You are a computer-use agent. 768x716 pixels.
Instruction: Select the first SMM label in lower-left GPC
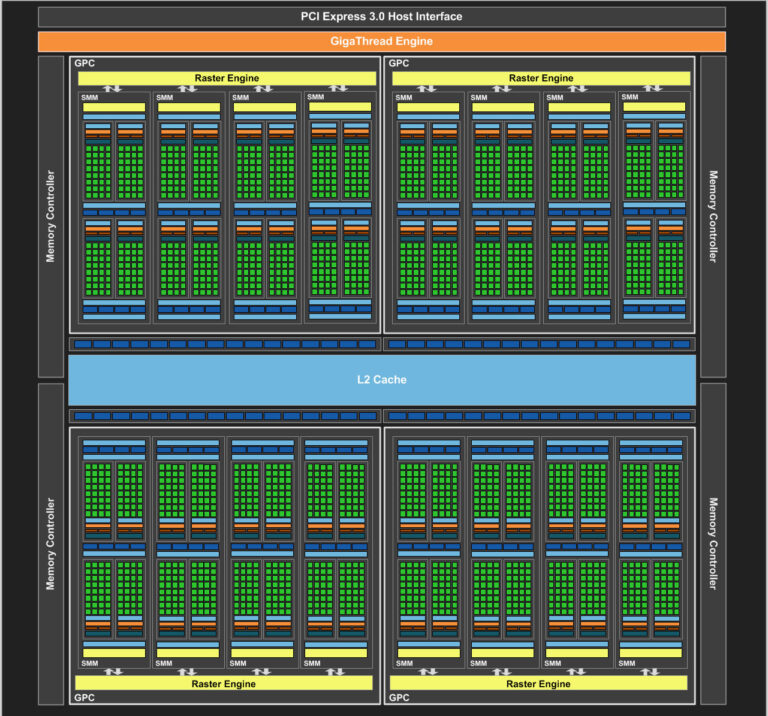[x=90, y=663]
